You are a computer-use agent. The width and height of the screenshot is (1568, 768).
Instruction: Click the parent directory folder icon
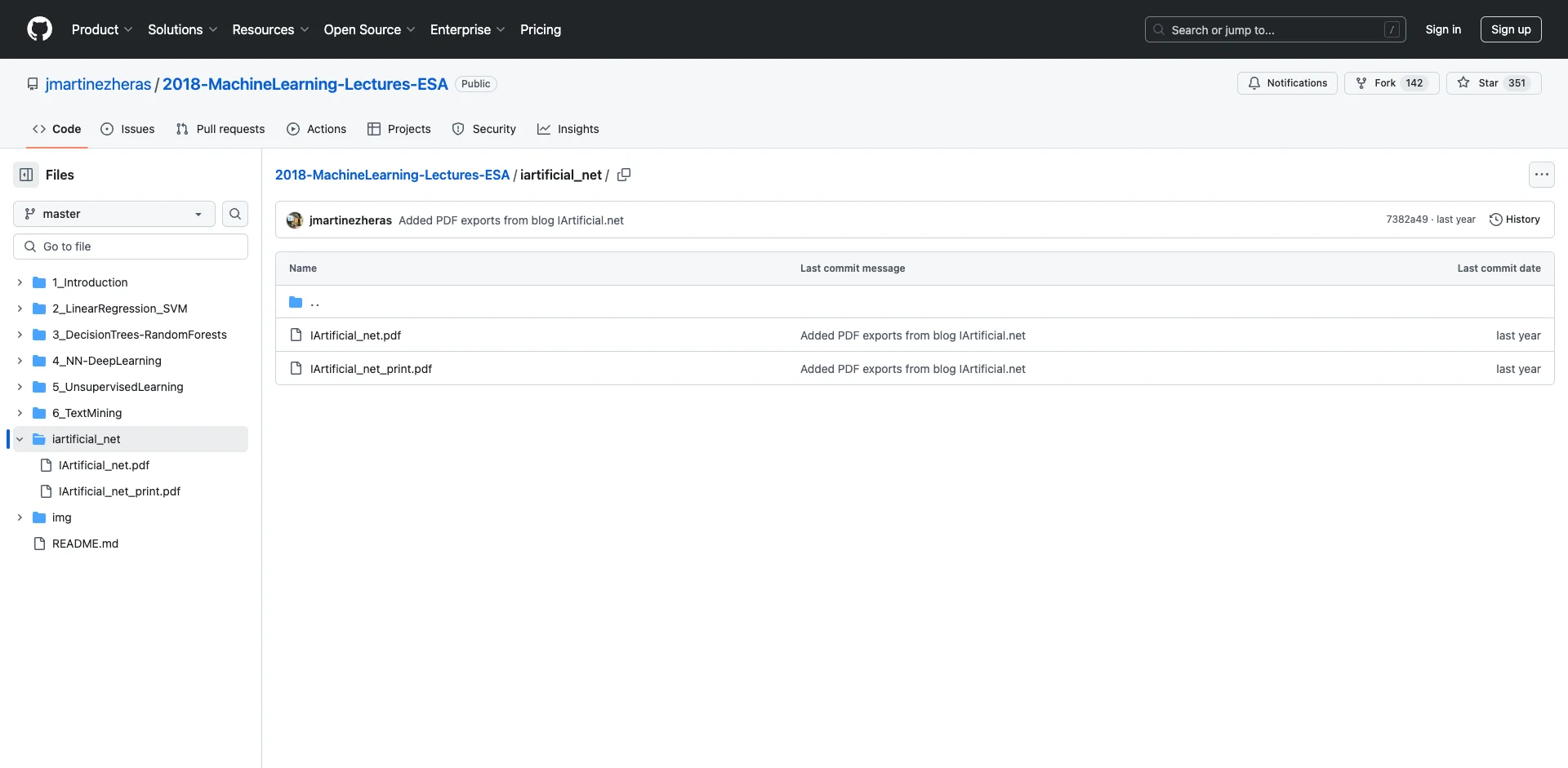(x=296, y=302)
